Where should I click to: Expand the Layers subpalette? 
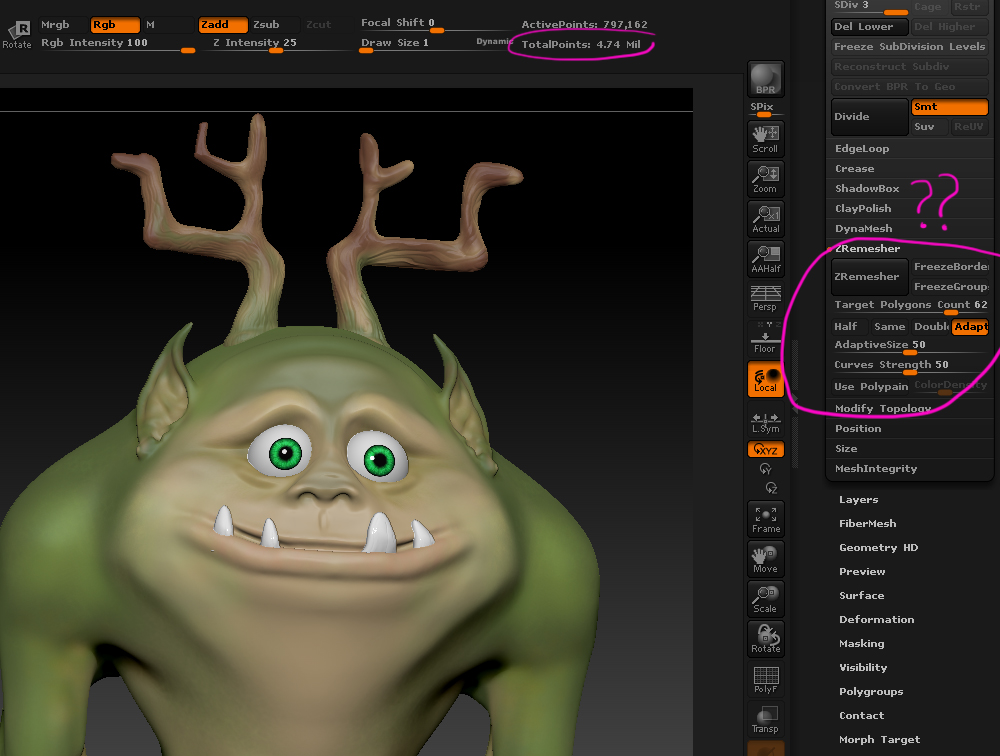point(858,500)
